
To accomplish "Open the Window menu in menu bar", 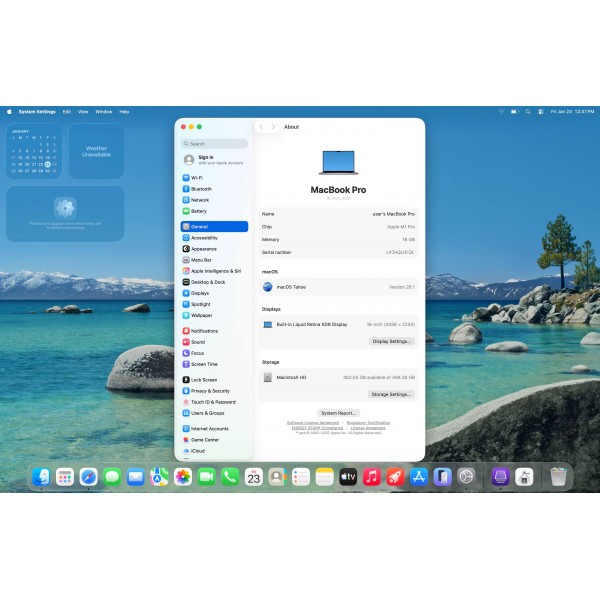I will 103,111.
